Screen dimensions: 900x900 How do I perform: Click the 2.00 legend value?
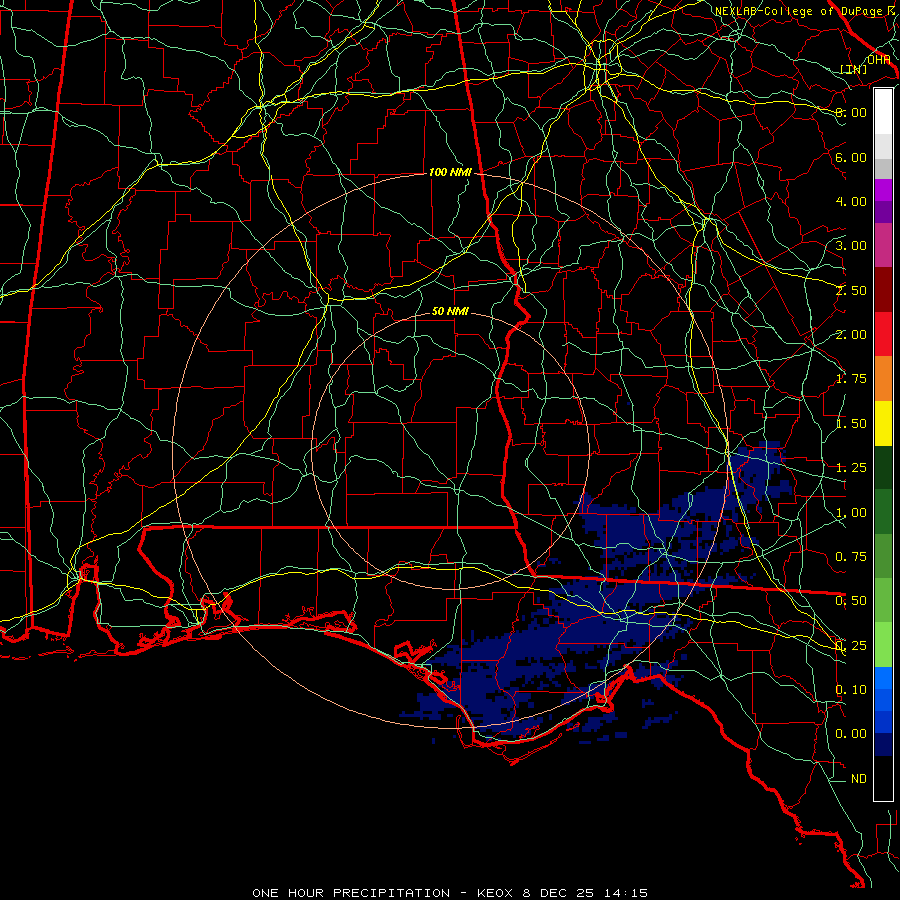[x=851, y=335]
